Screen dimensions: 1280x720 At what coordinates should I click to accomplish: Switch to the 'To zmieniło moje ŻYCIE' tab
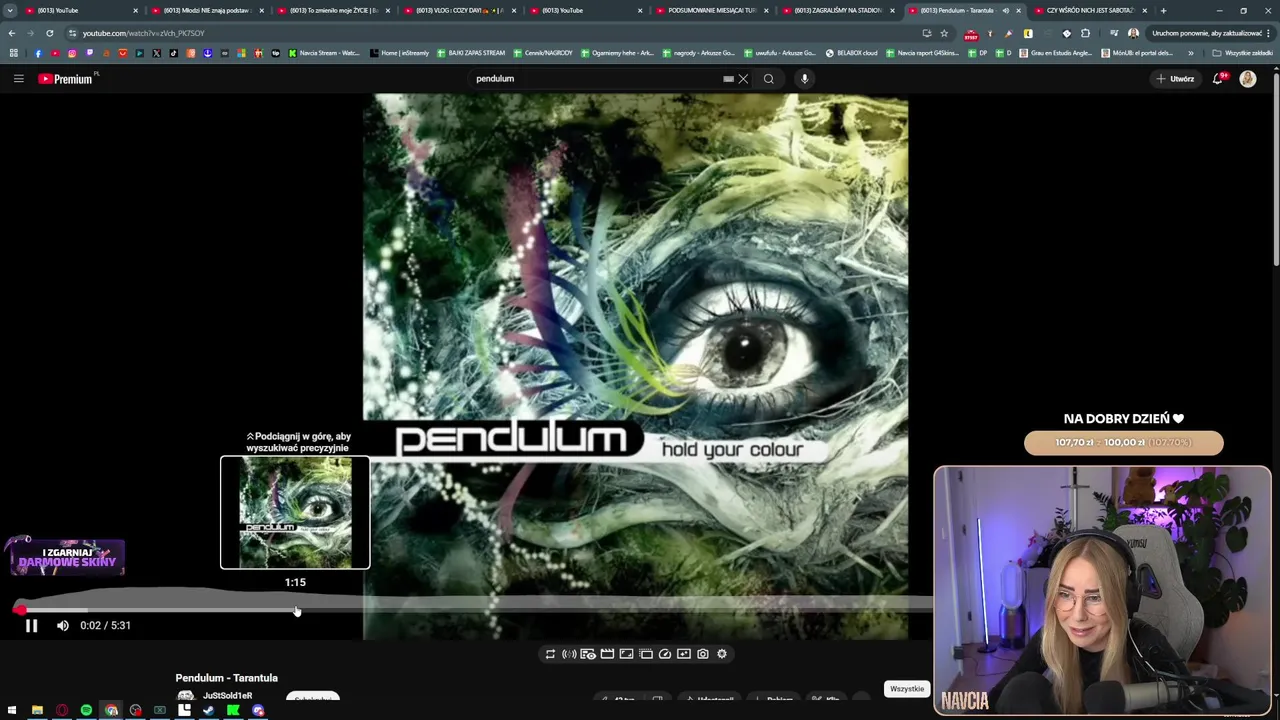pyautogui.click(x=332, y=10)
